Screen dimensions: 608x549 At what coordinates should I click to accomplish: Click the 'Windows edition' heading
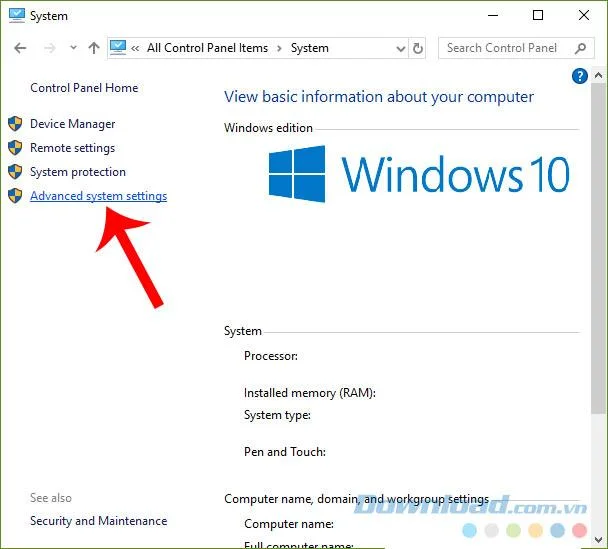click(268, 128)
